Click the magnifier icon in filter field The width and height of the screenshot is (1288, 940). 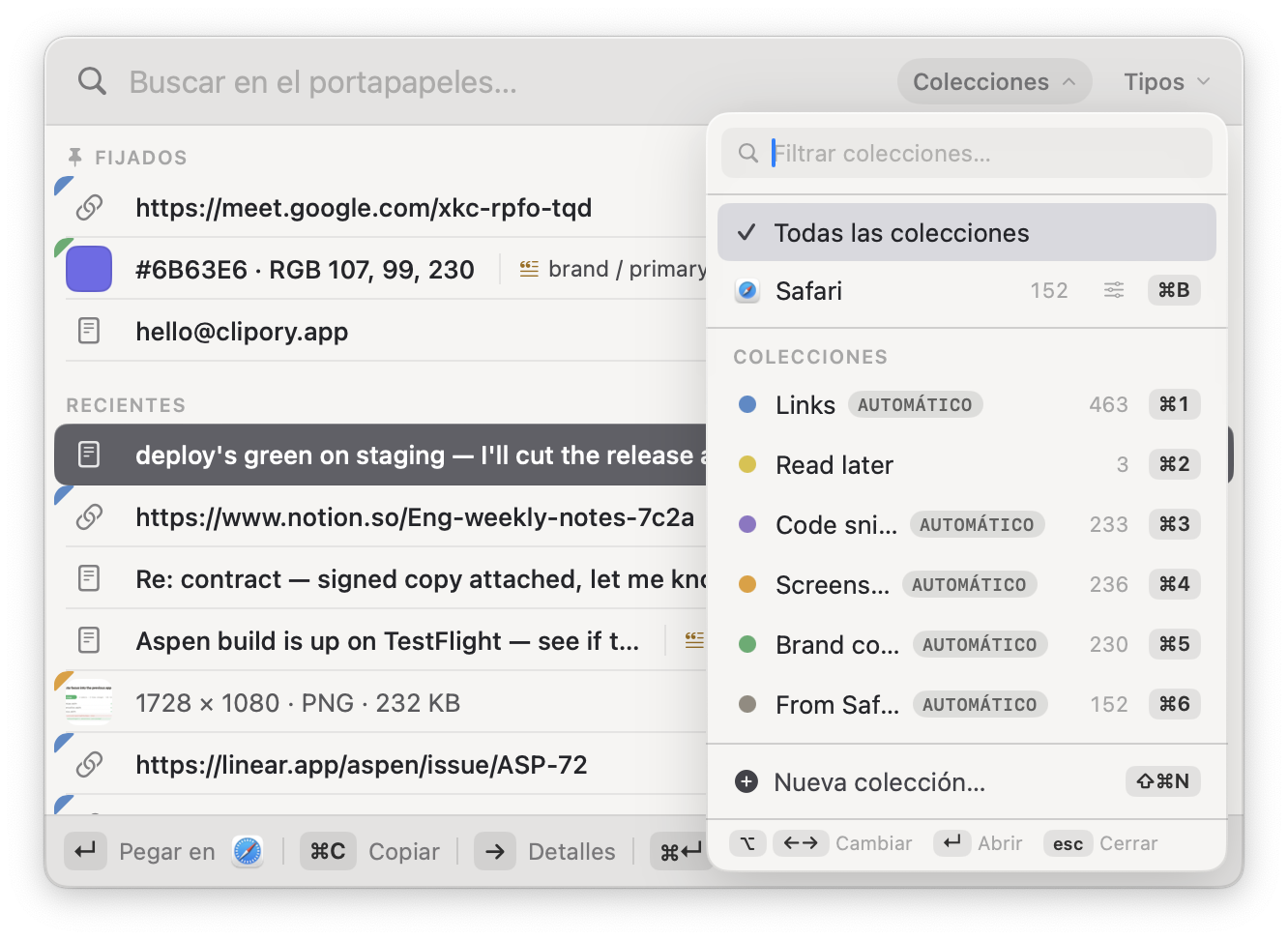(748, 153)
